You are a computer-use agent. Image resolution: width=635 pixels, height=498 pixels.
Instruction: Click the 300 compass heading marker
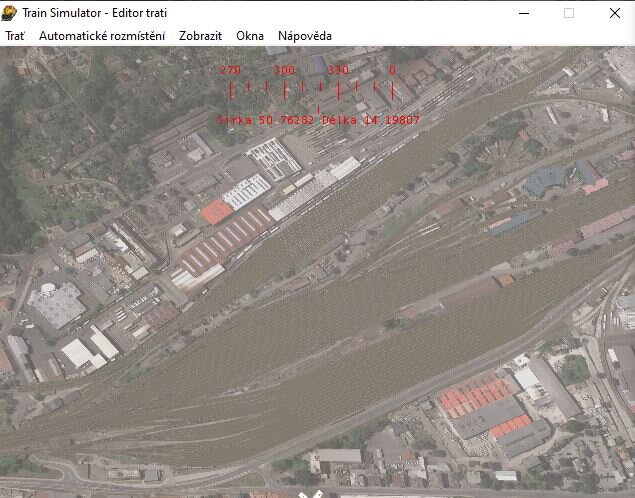point(284,70)
